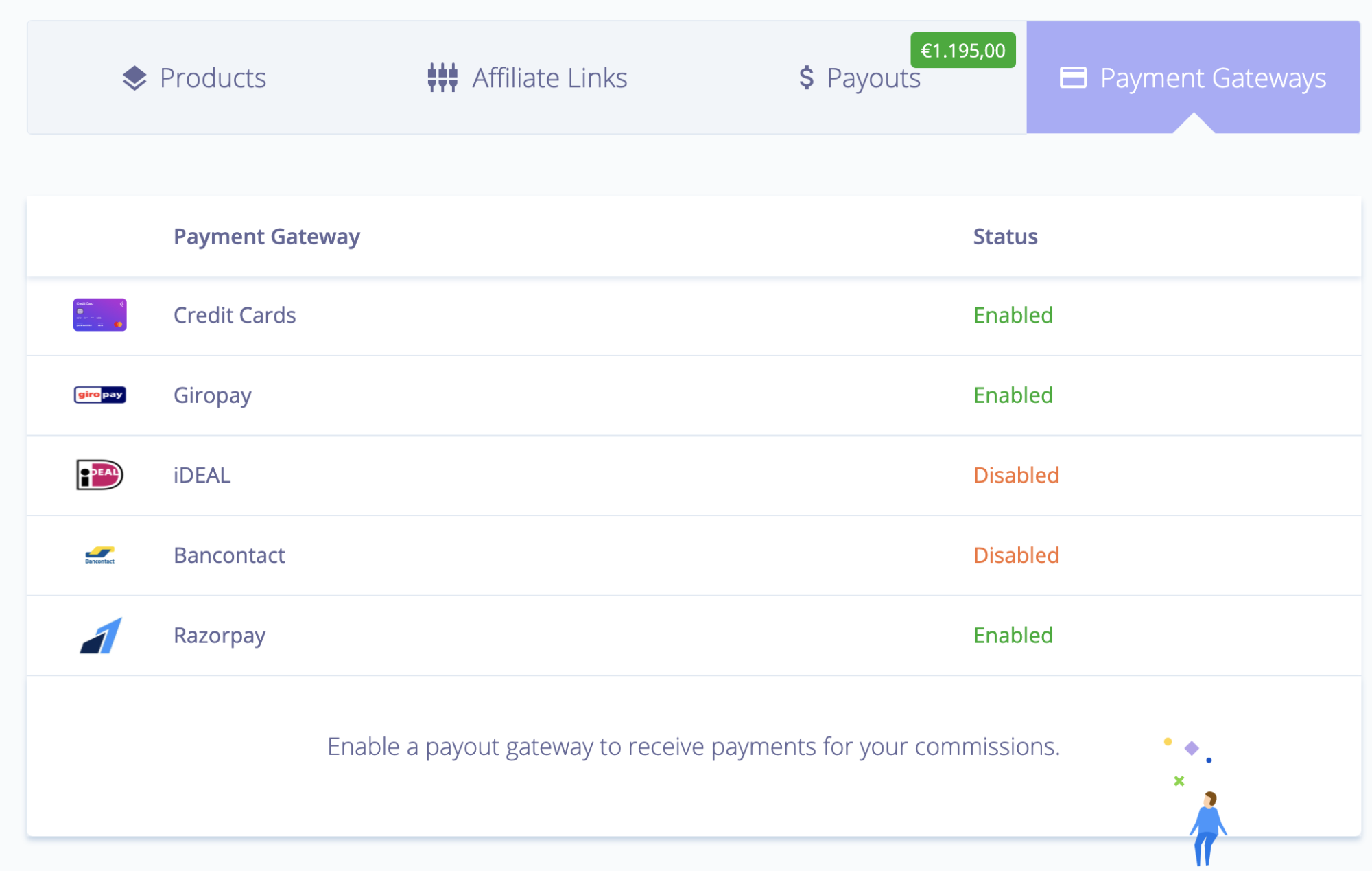Click the Affiliate Links sliders icon
Image resolution: width=1372 pixels, height=871 pixels.
442,78
